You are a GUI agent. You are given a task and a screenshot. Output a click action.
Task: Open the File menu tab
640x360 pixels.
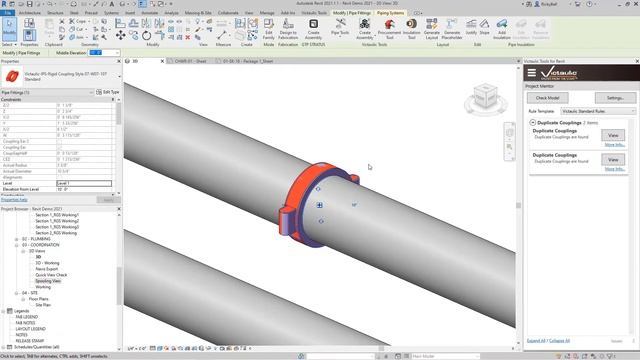[x=8, y=13]
